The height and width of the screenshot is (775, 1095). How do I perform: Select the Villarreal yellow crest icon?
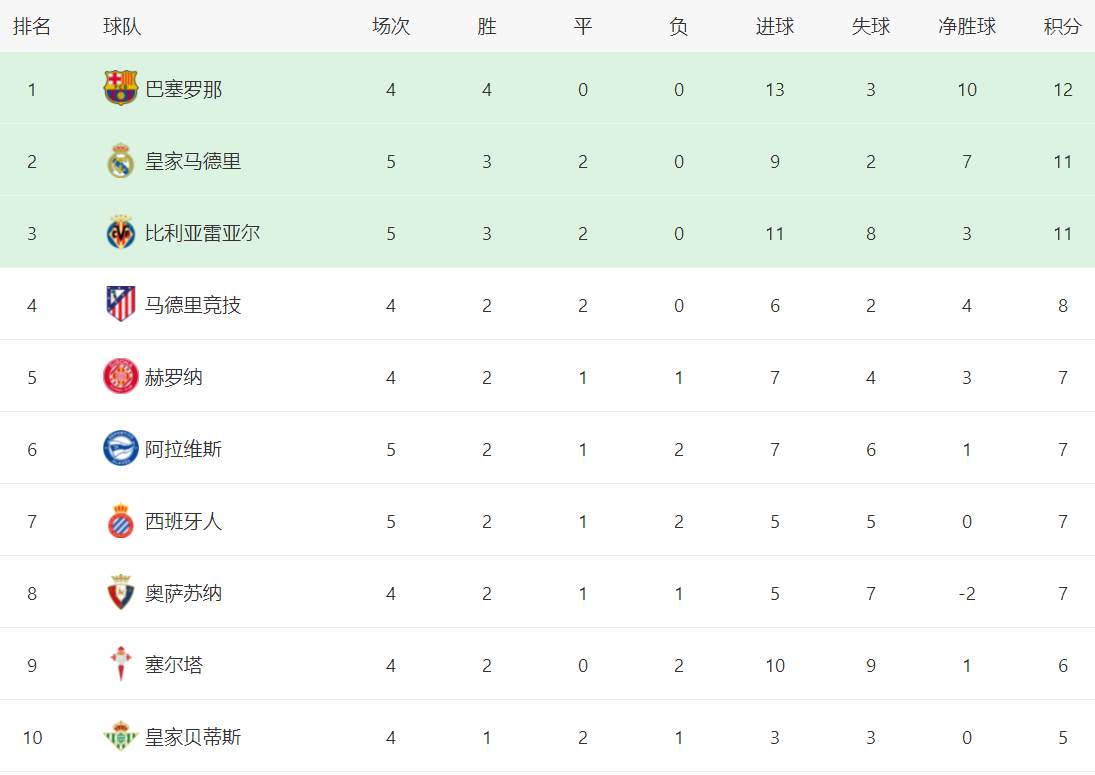pyautogui.click(x=120, y=232)
